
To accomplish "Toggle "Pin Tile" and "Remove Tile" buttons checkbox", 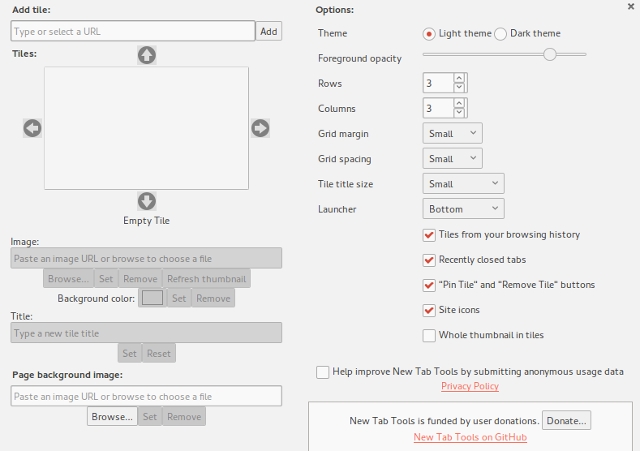I will coord(429,285).
